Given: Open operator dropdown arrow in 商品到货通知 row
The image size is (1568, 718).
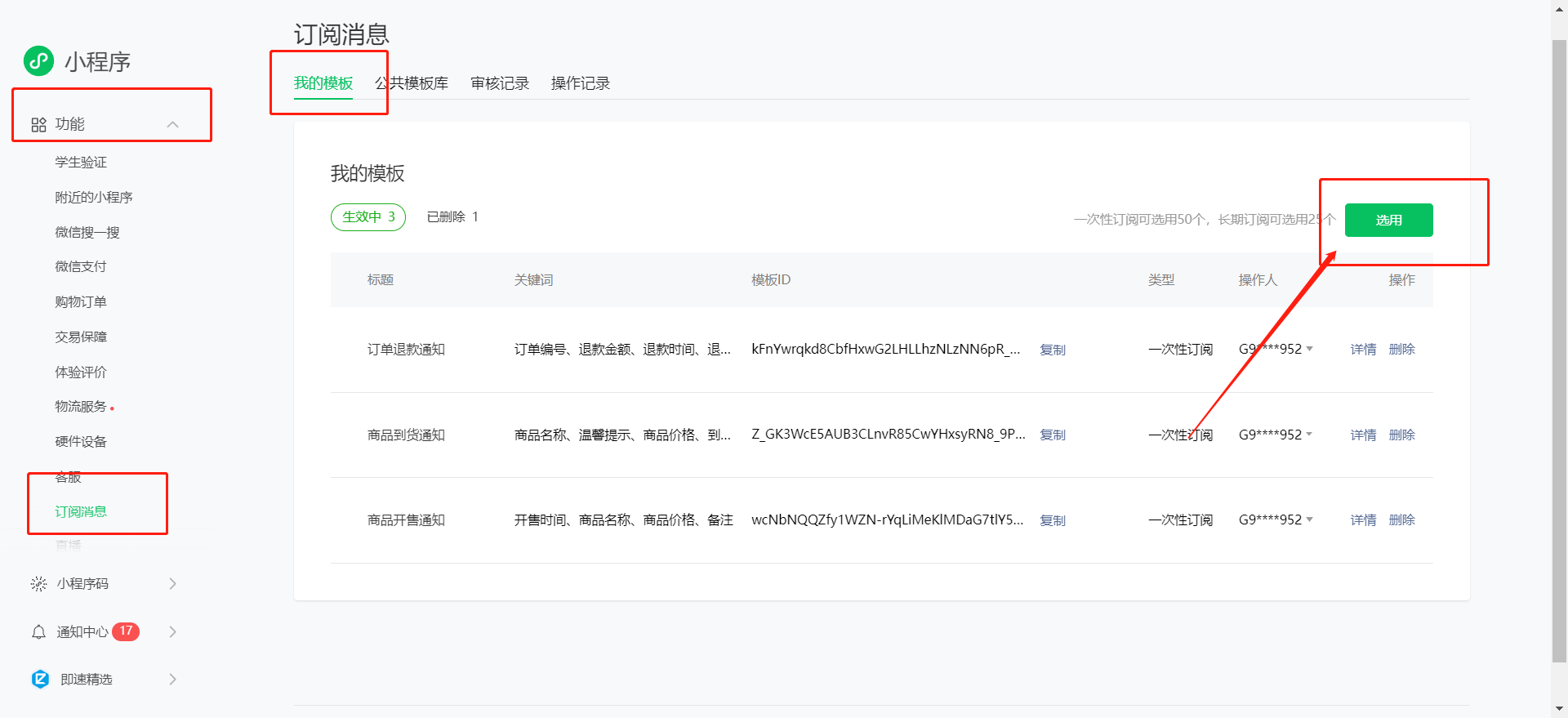Looking at the screenshot, I should point(1310,435).
